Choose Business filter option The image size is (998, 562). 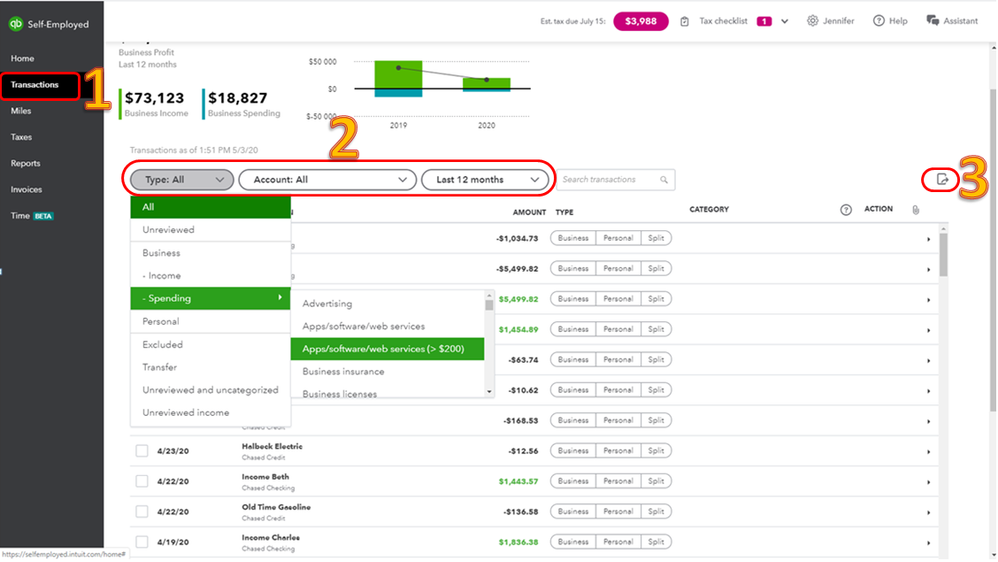[211, 253]
